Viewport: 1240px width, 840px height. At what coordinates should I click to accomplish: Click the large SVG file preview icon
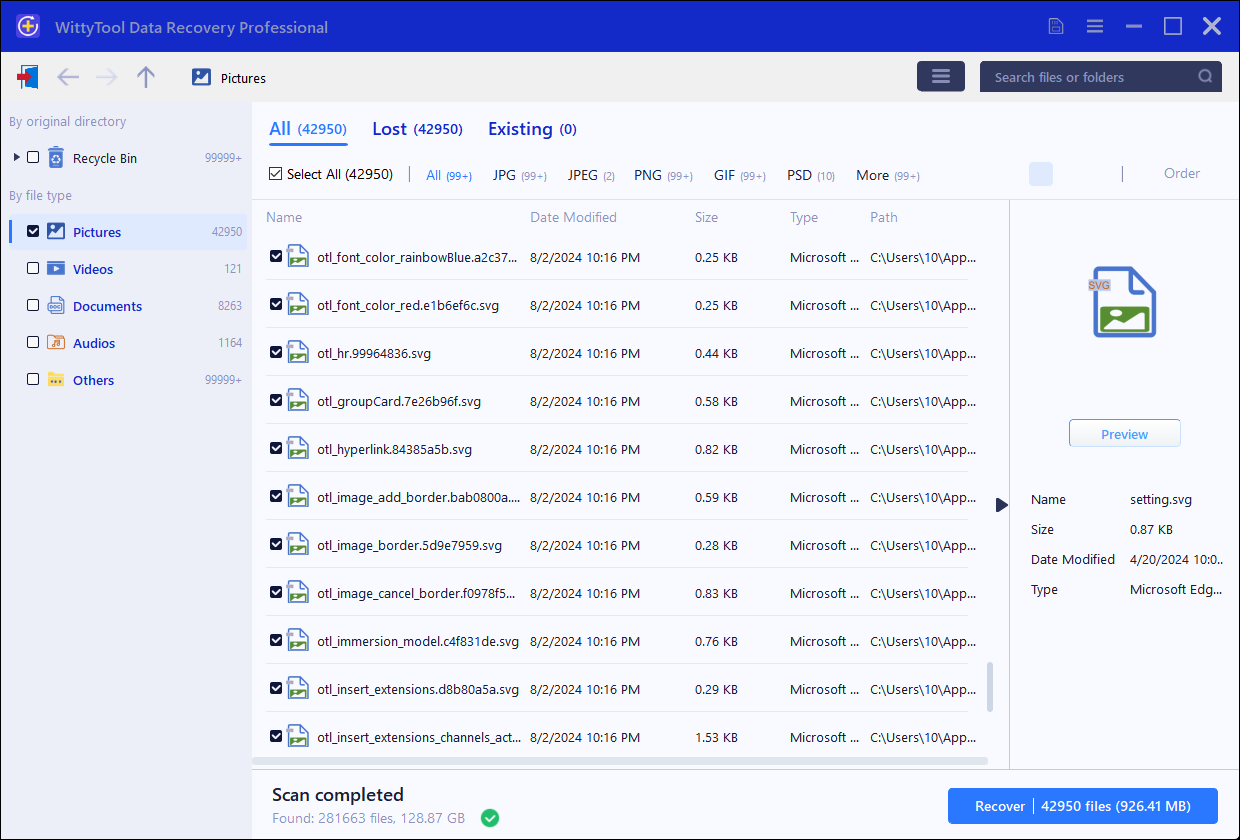(x=1124, y=301)
